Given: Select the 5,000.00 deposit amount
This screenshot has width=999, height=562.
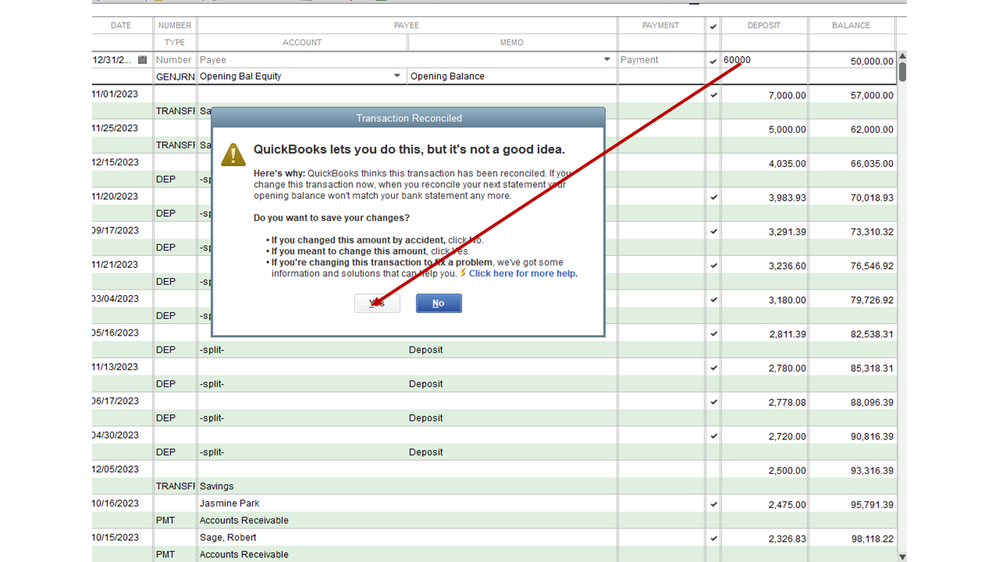Looking at the screenshot, I should pos(787,129).
